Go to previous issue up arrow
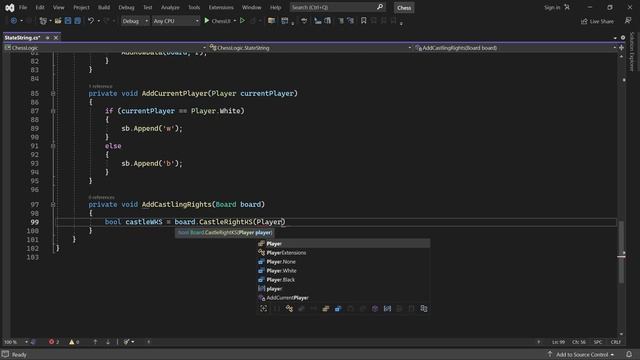The width and height of the screenshot is (640, 360). [95, 342]
